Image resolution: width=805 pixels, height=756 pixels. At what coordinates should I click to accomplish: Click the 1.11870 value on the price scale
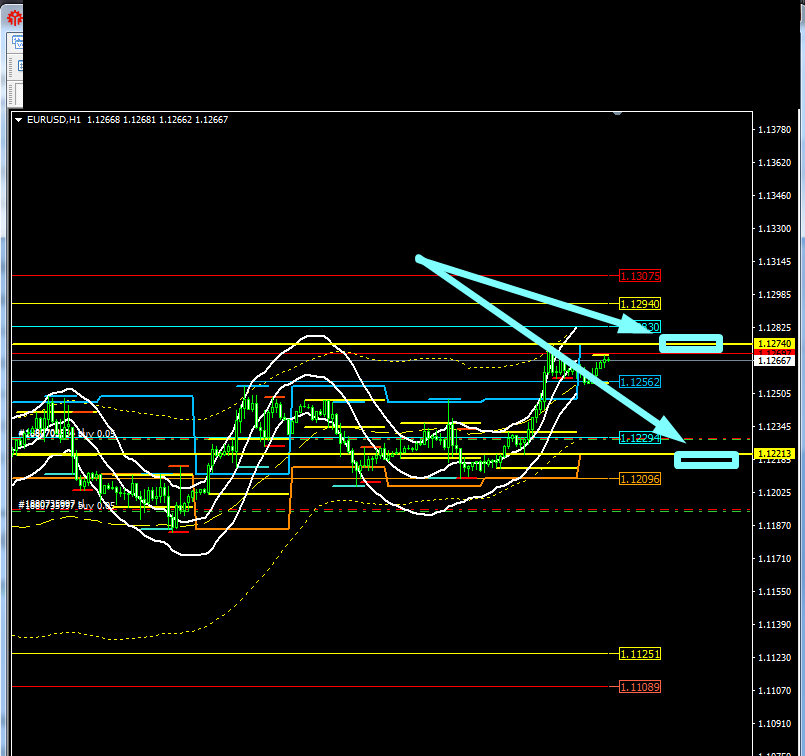tap(774, 526)
